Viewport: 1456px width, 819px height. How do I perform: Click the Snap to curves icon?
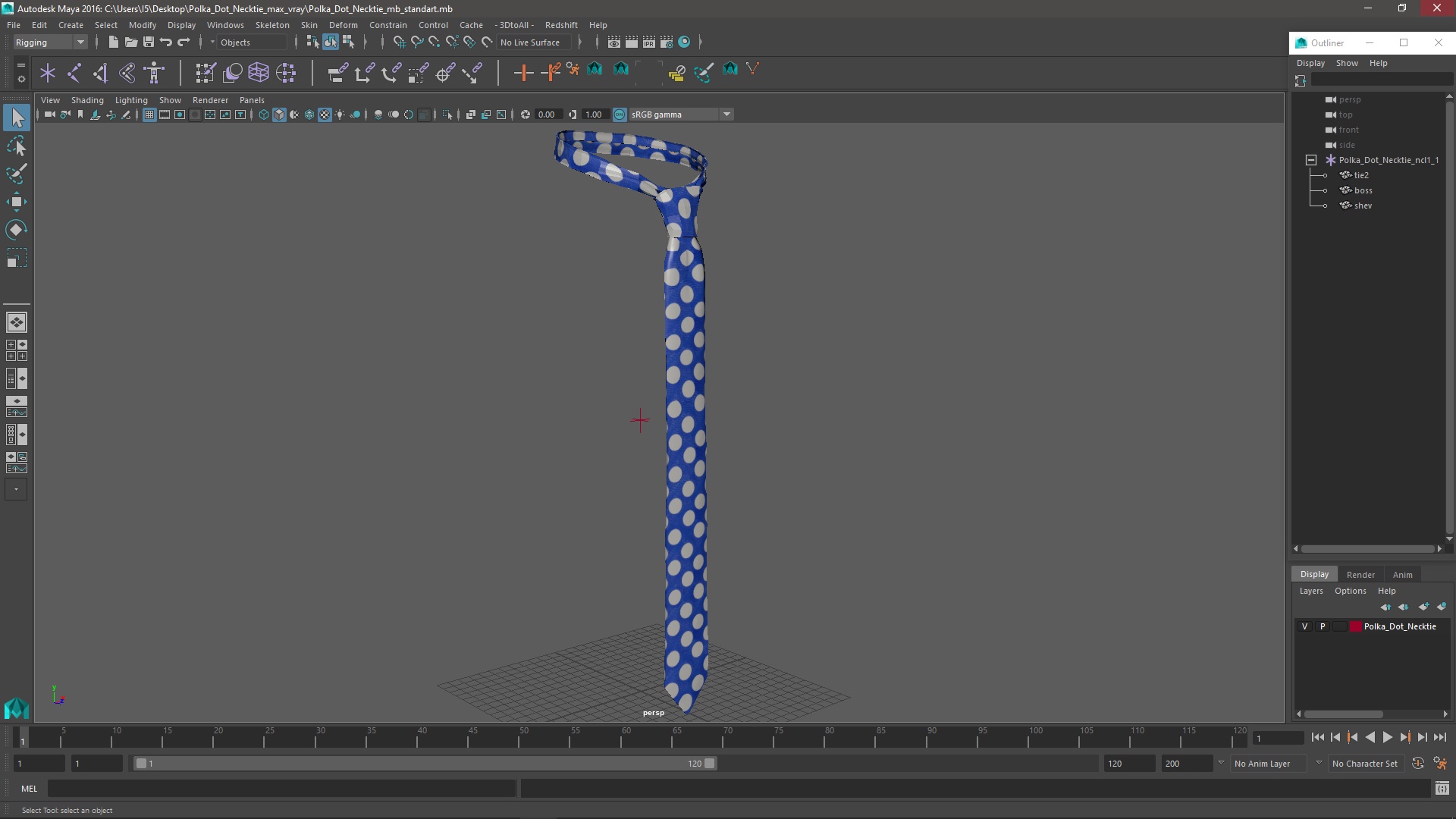pos(416,42)
